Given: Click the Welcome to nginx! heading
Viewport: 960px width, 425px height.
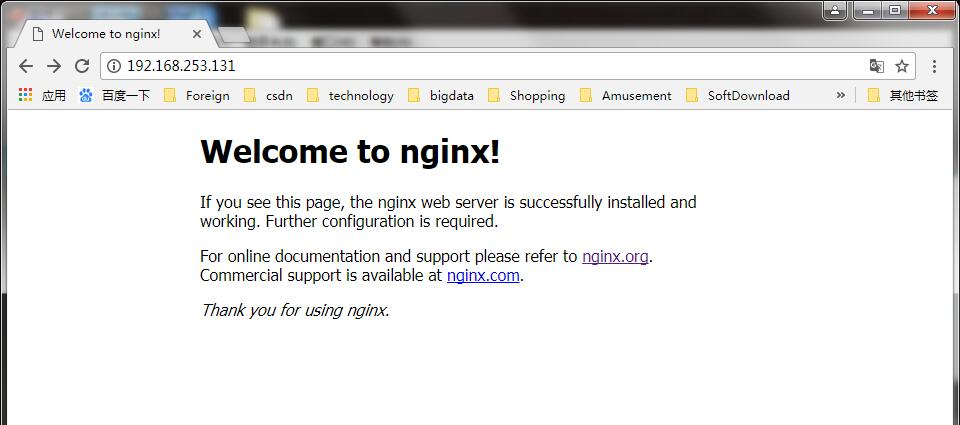Looking at the screenshot, I should click(350, 151).
